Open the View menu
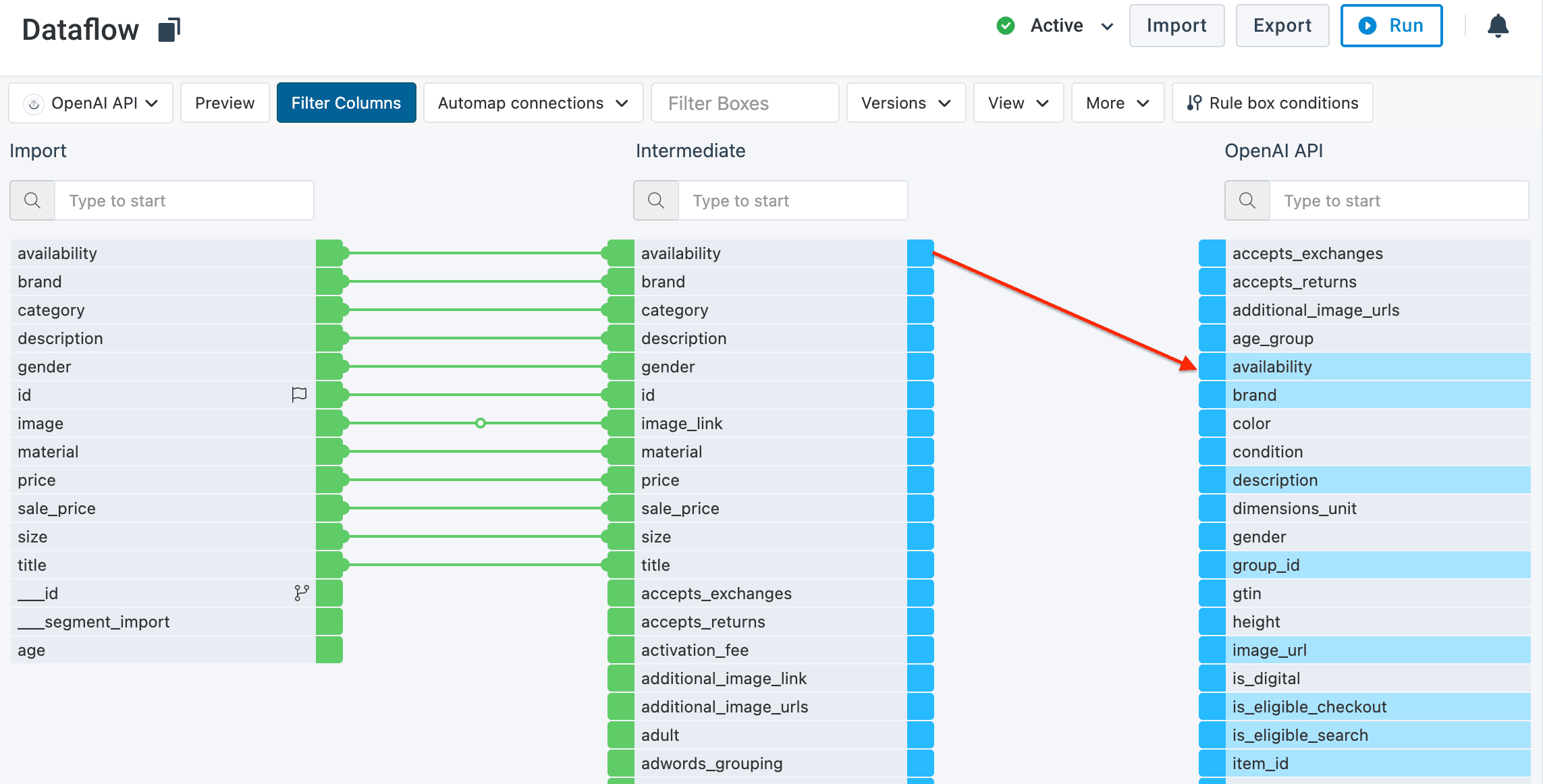The image size is (1543, 784). tap(1018, 103)
